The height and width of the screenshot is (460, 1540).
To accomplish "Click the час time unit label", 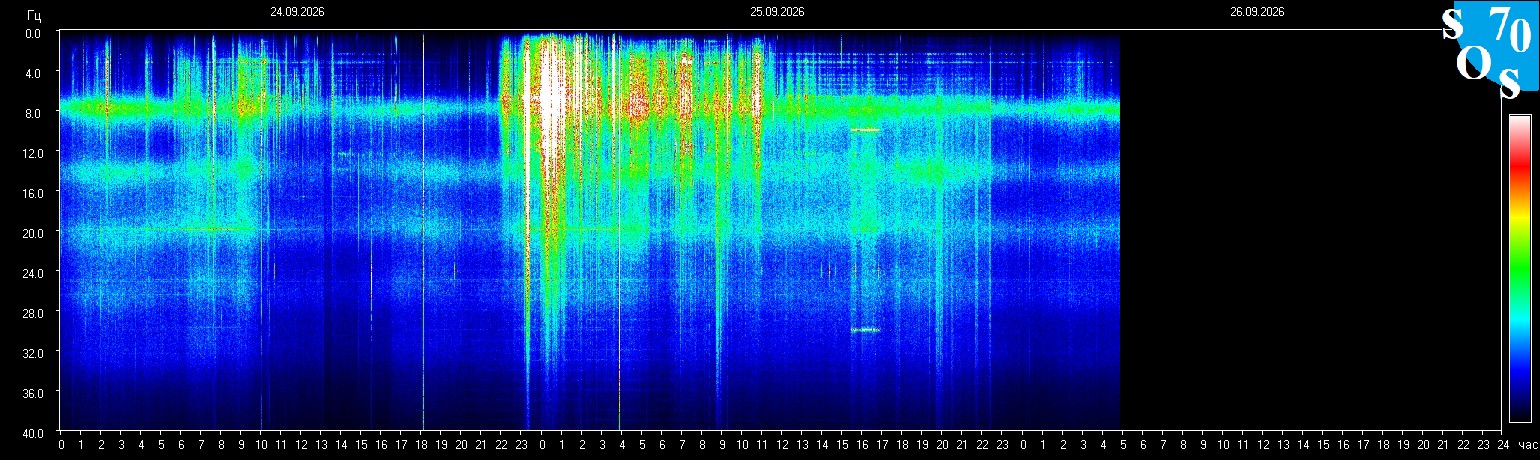I will click(1526, 445).
